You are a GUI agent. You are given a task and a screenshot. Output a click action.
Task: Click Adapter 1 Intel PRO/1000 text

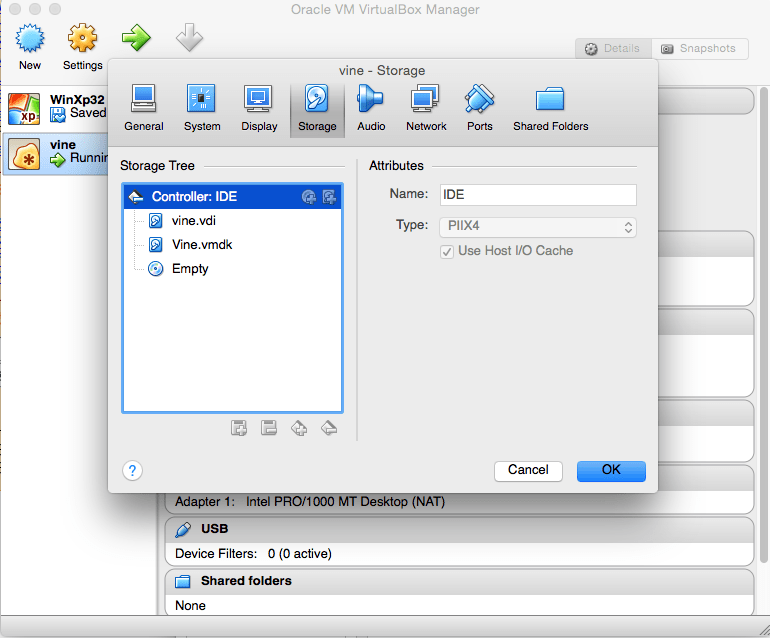tap(310, 501)
